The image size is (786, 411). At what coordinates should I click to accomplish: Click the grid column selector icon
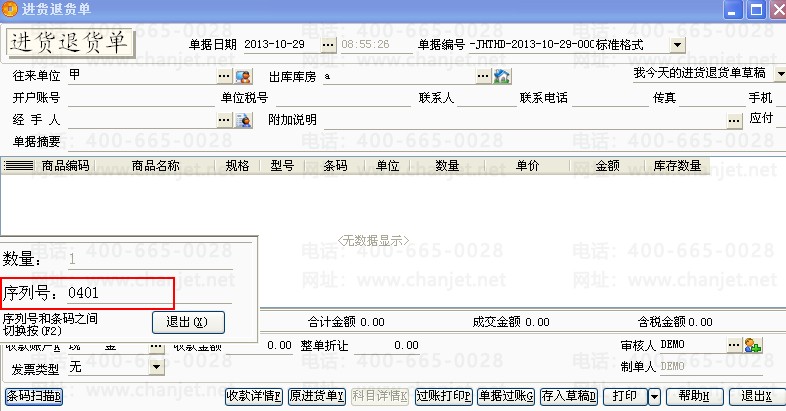coord(19,166)
